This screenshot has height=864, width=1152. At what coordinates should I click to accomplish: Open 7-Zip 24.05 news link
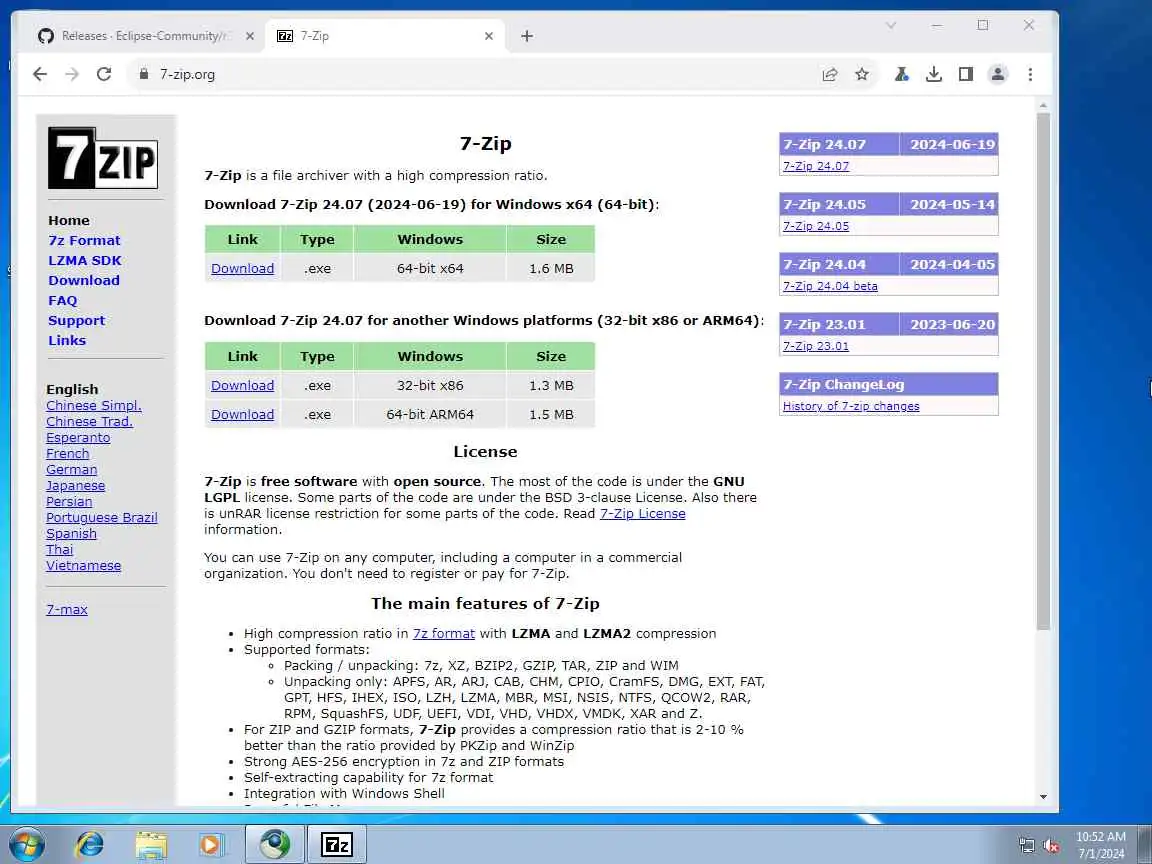816,226
